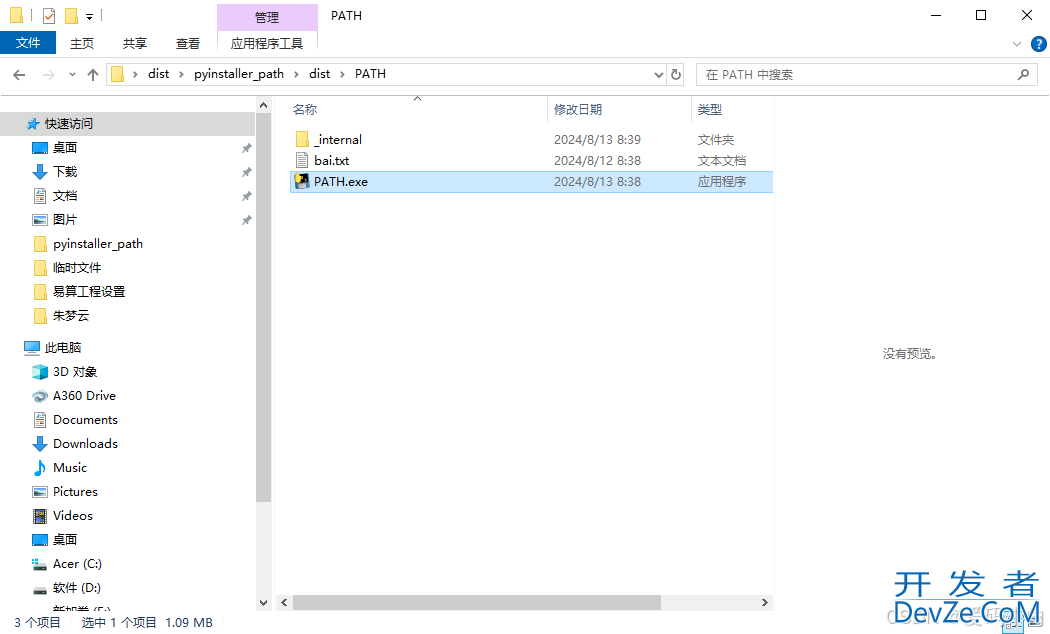Image resolution: width=1050 pixels, height=634 pixels.
Task: Open the 应用程序工具 tab
Action: point(267,44)
